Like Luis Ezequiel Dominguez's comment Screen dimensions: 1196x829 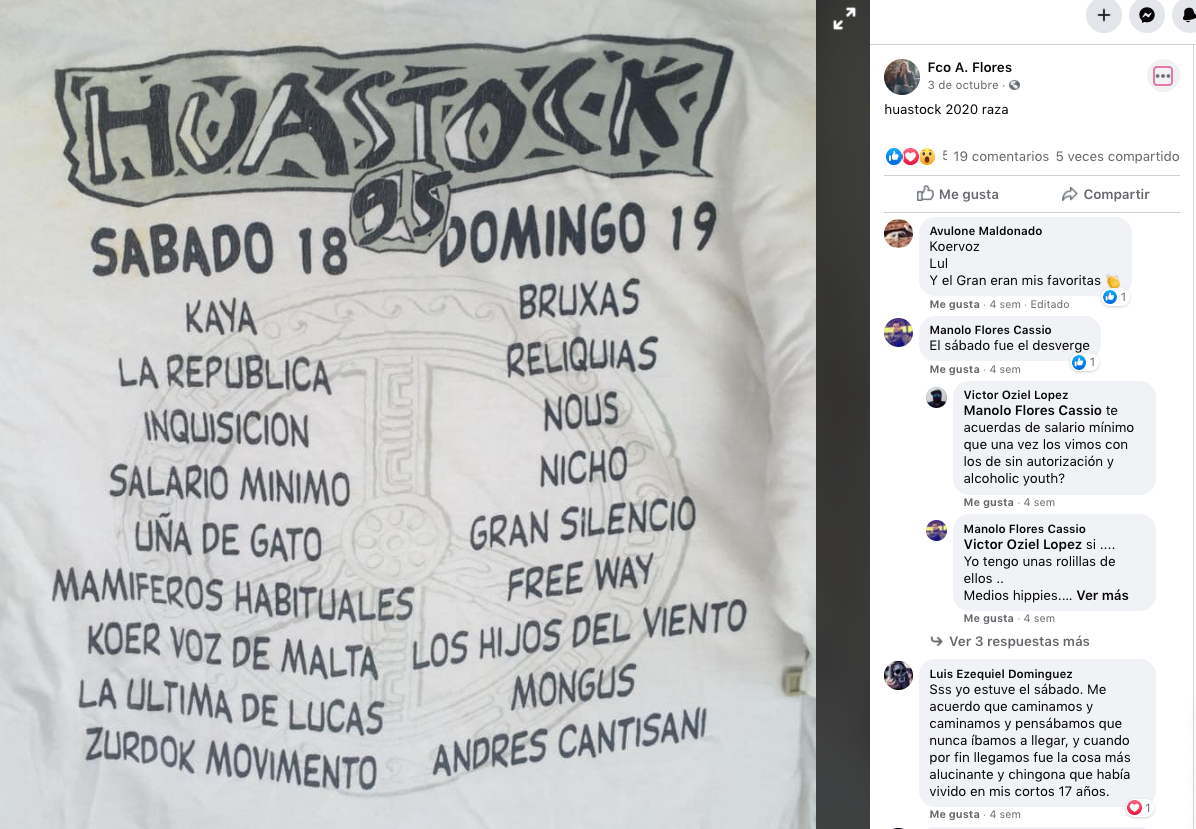click(x=954, y=815)
